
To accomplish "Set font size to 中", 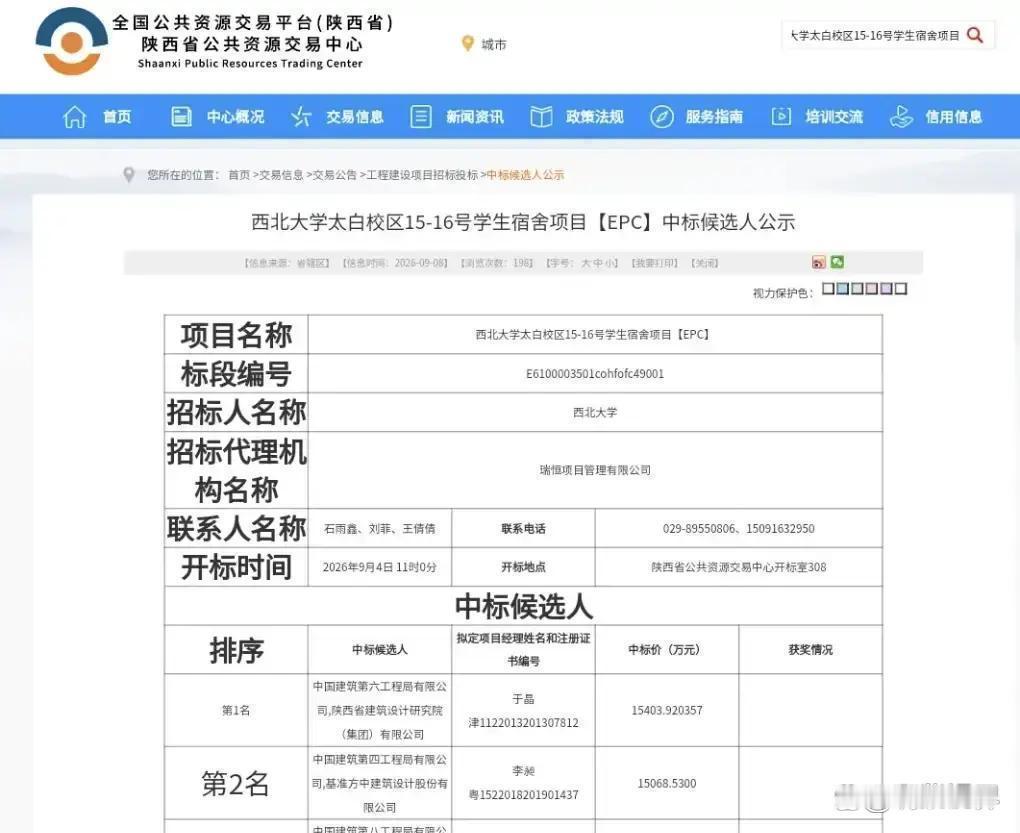I will pyautogui.click(x=598, y=263).
